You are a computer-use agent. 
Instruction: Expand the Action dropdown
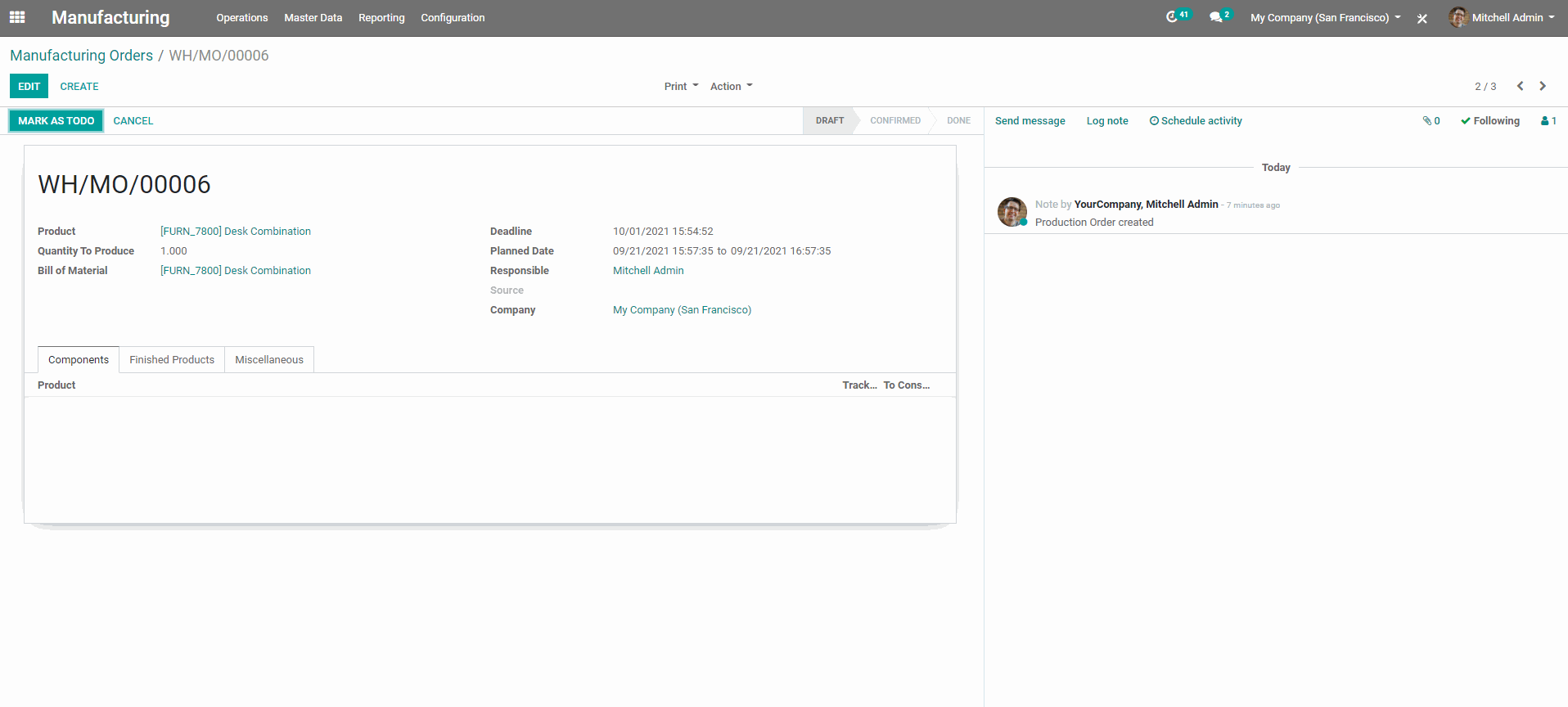click(731, 86)
